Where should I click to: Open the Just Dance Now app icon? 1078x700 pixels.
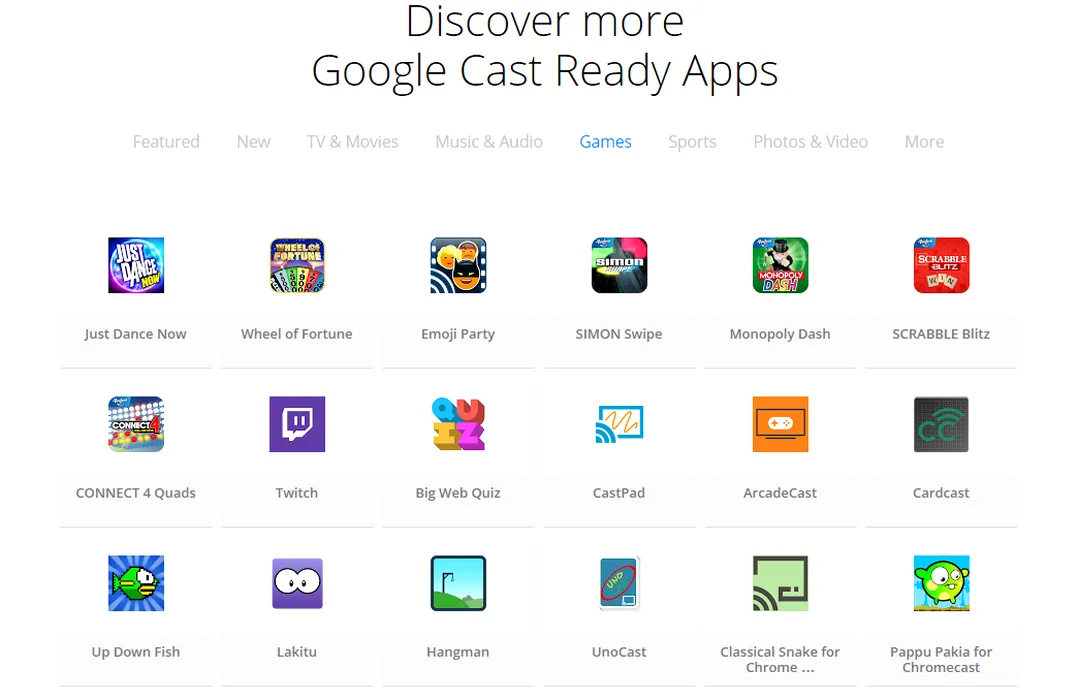pos(135,265)
